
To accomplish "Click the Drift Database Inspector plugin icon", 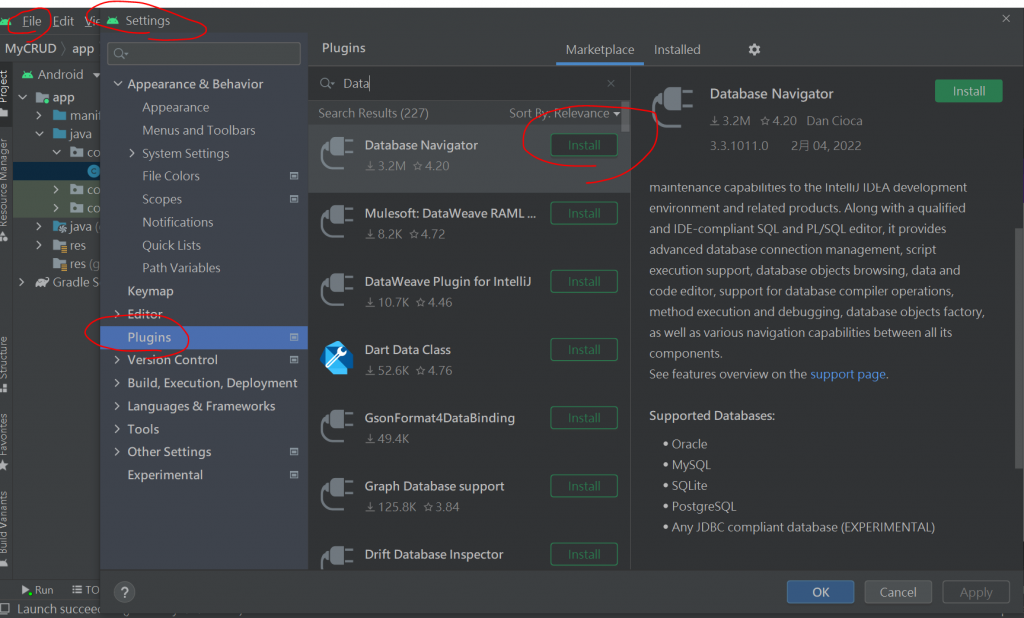I will click(x=337, y=557).
